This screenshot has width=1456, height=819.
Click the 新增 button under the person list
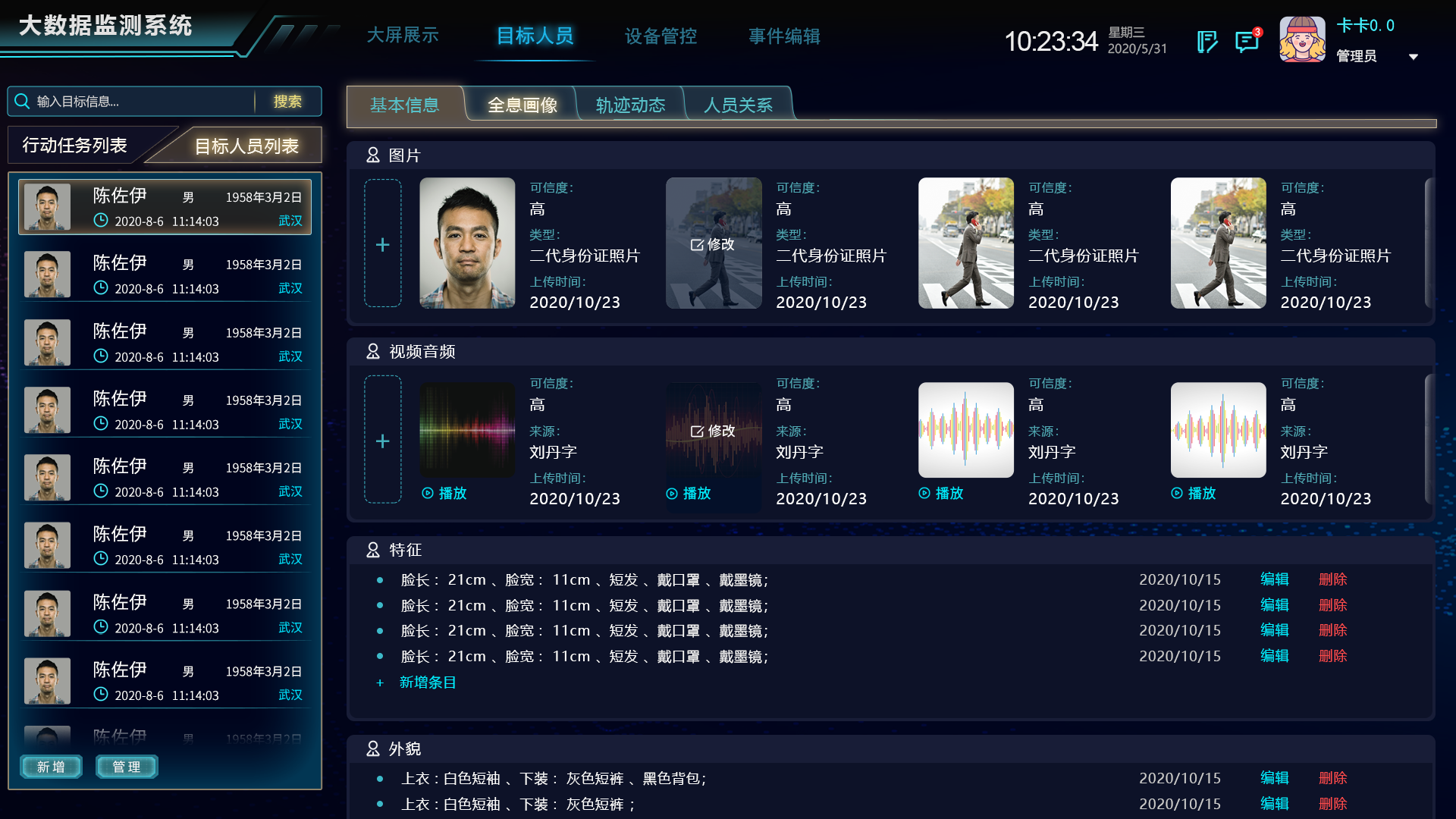[x=51, y=767]
